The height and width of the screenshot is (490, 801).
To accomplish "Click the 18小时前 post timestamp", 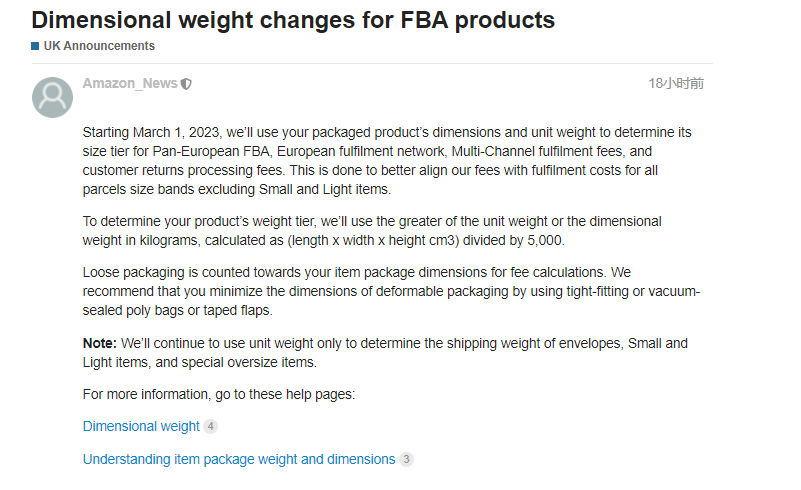I will click(x=675, y=84).
